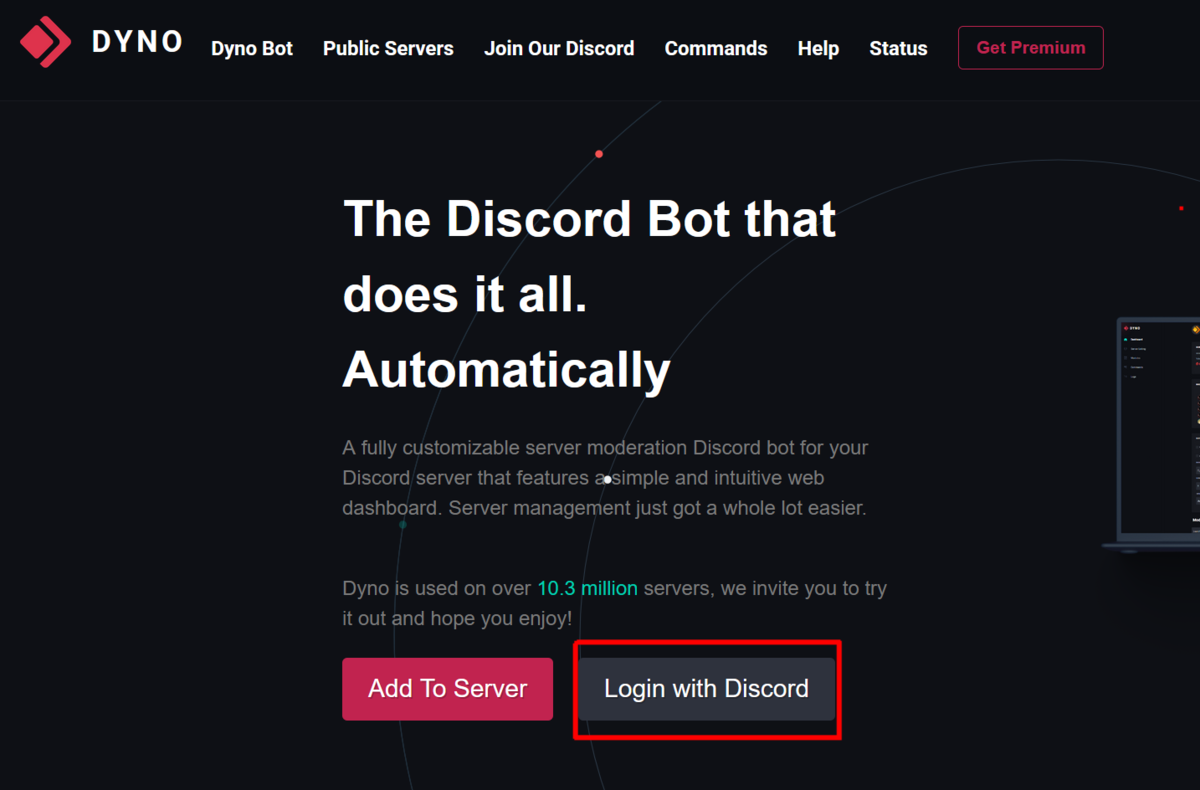
Task: Click the red Add To Server button
Action: point(447,689)
